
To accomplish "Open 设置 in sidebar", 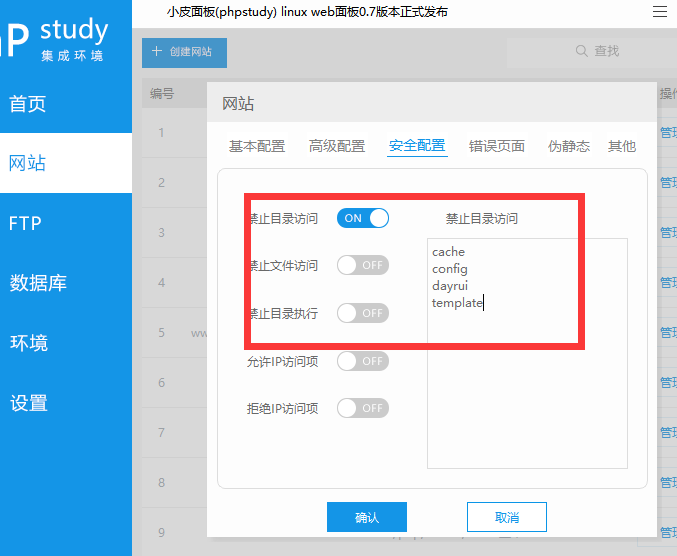I will (x=66, y=403).
